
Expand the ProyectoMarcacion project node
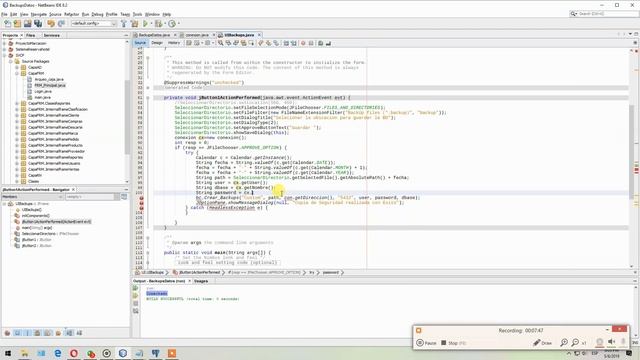coord(4,43)
